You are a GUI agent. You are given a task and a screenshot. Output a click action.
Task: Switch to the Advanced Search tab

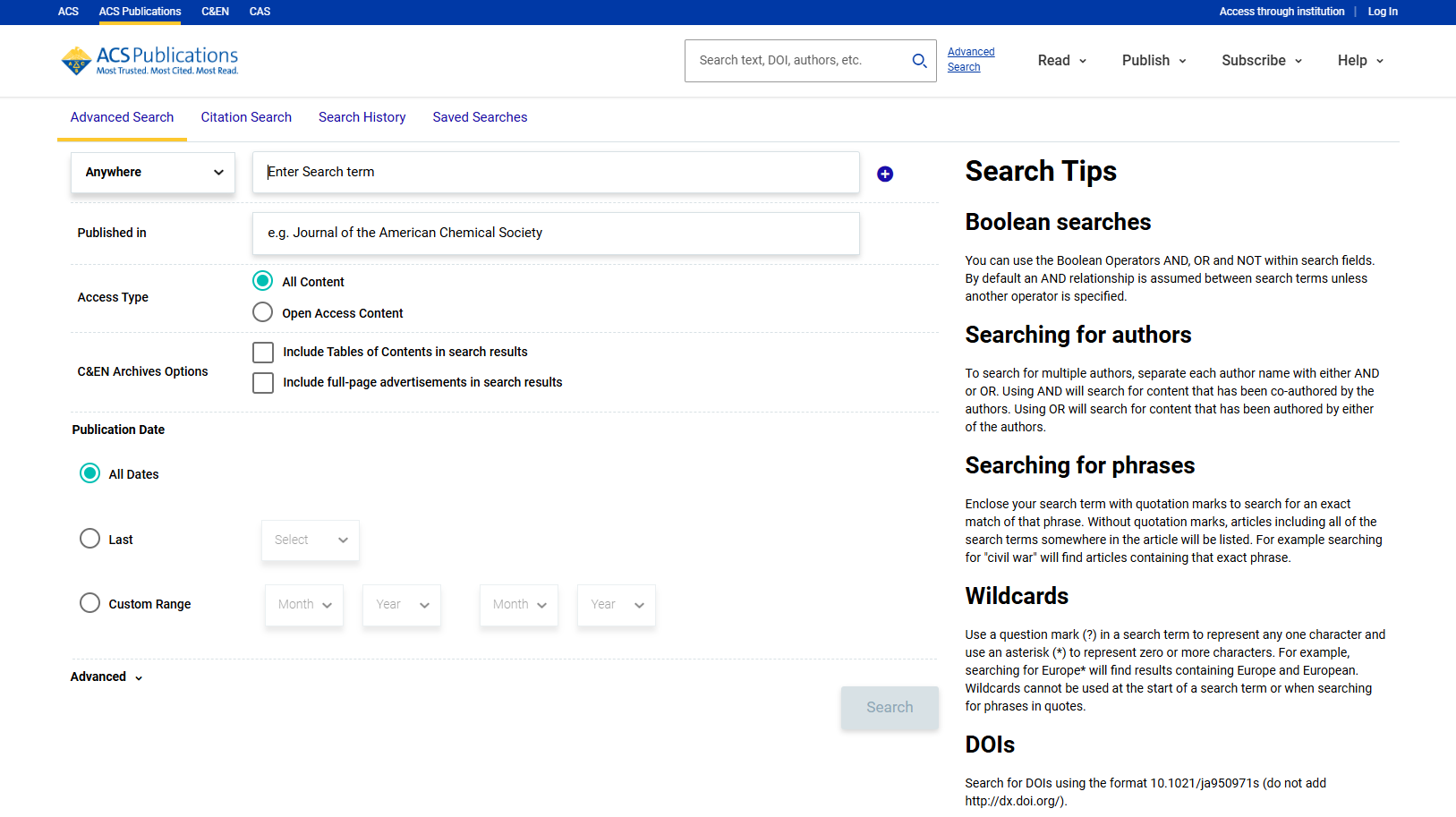coord(123,117)
